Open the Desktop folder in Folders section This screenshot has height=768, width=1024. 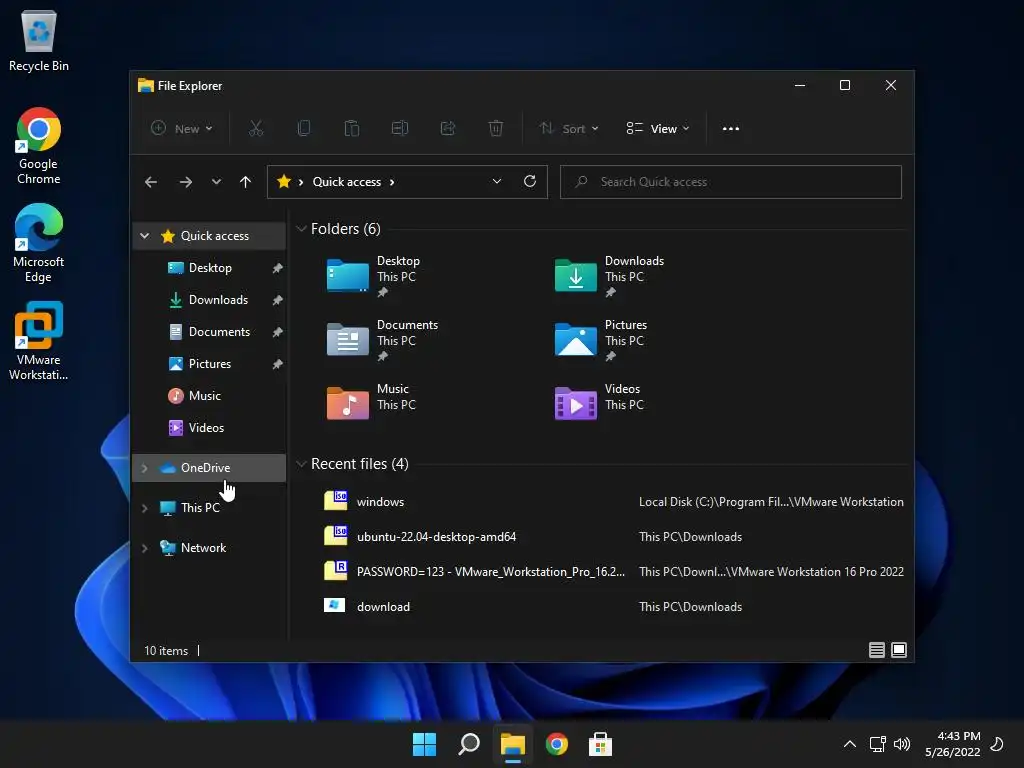click(x=374, y=276)
